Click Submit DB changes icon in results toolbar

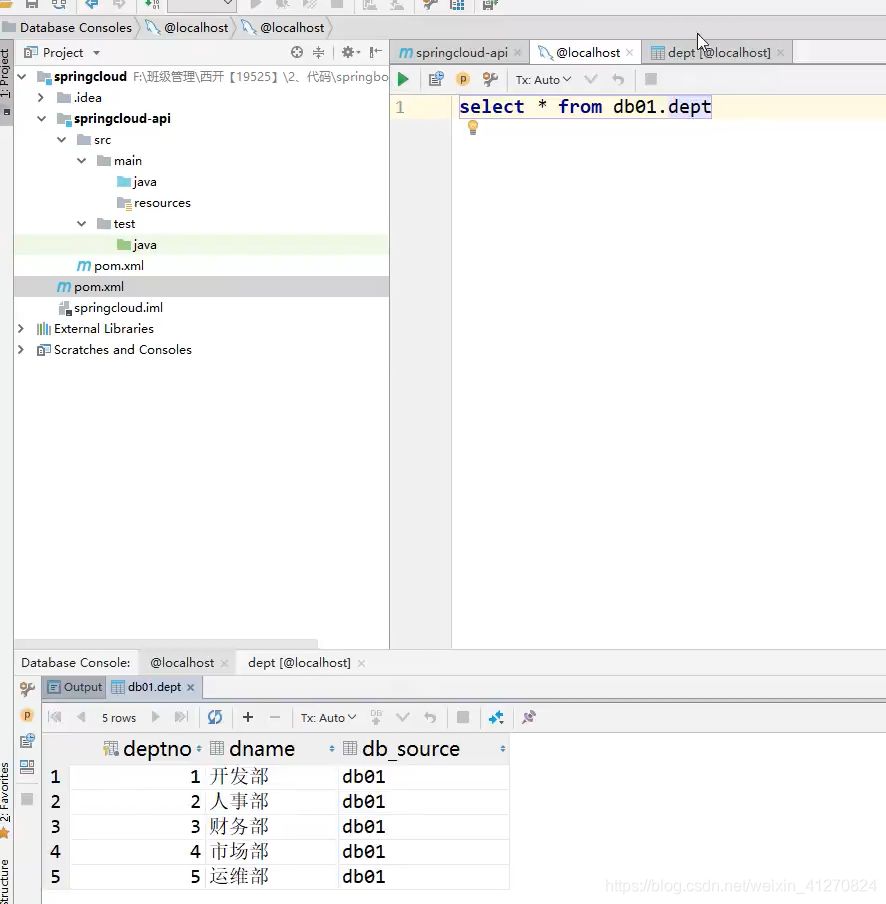tap(376, 717)
